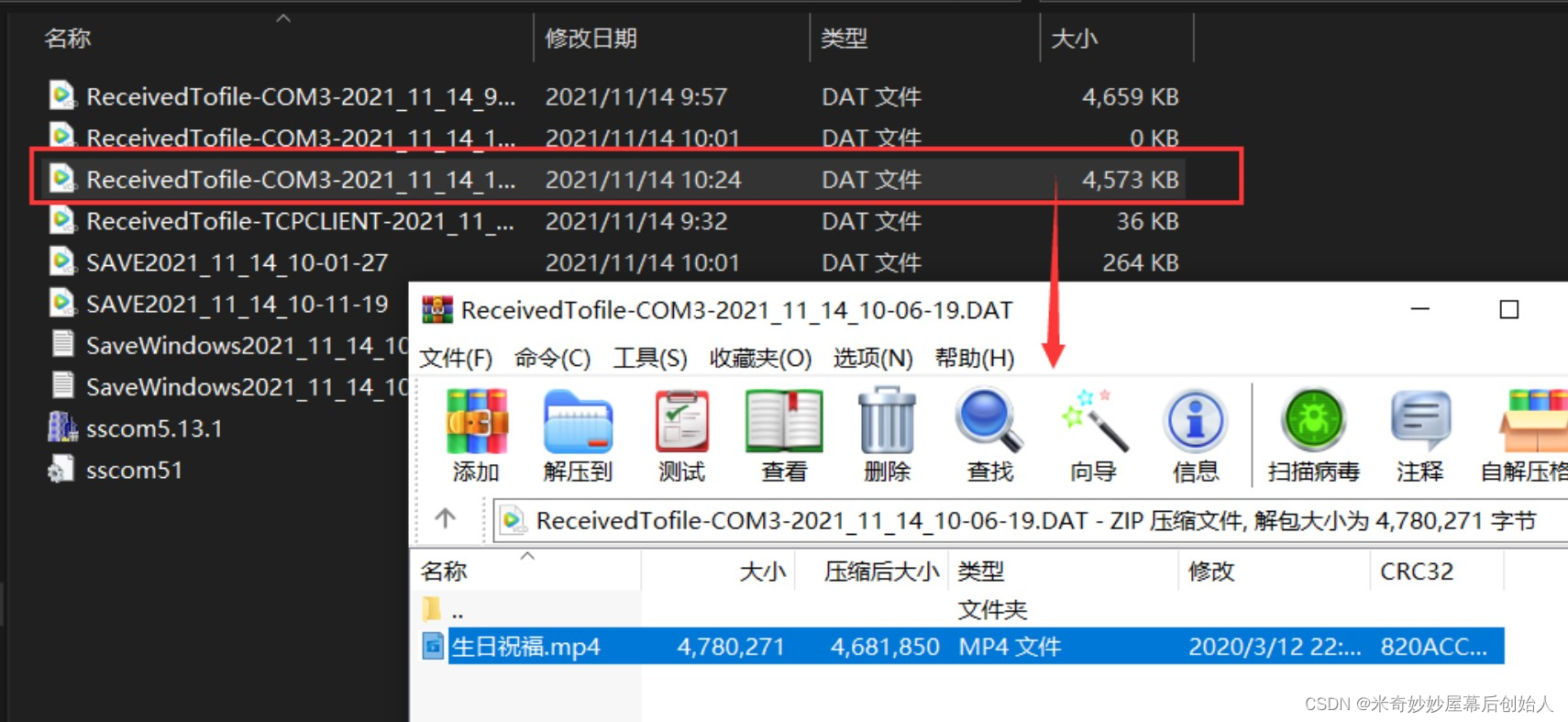Click the 查找 (Find) magnifier icon
This screenshot has height=722, width=1568.
click(988, 421)
